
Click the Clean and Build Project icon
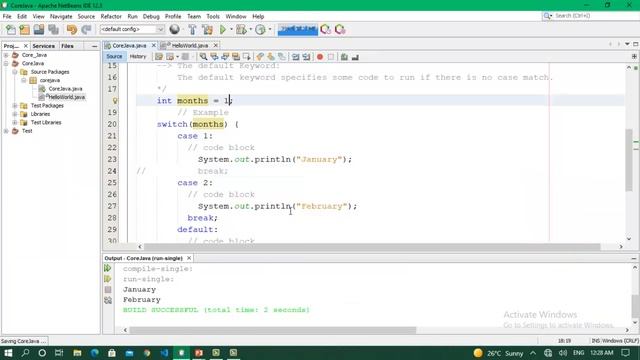click(207, 29)
